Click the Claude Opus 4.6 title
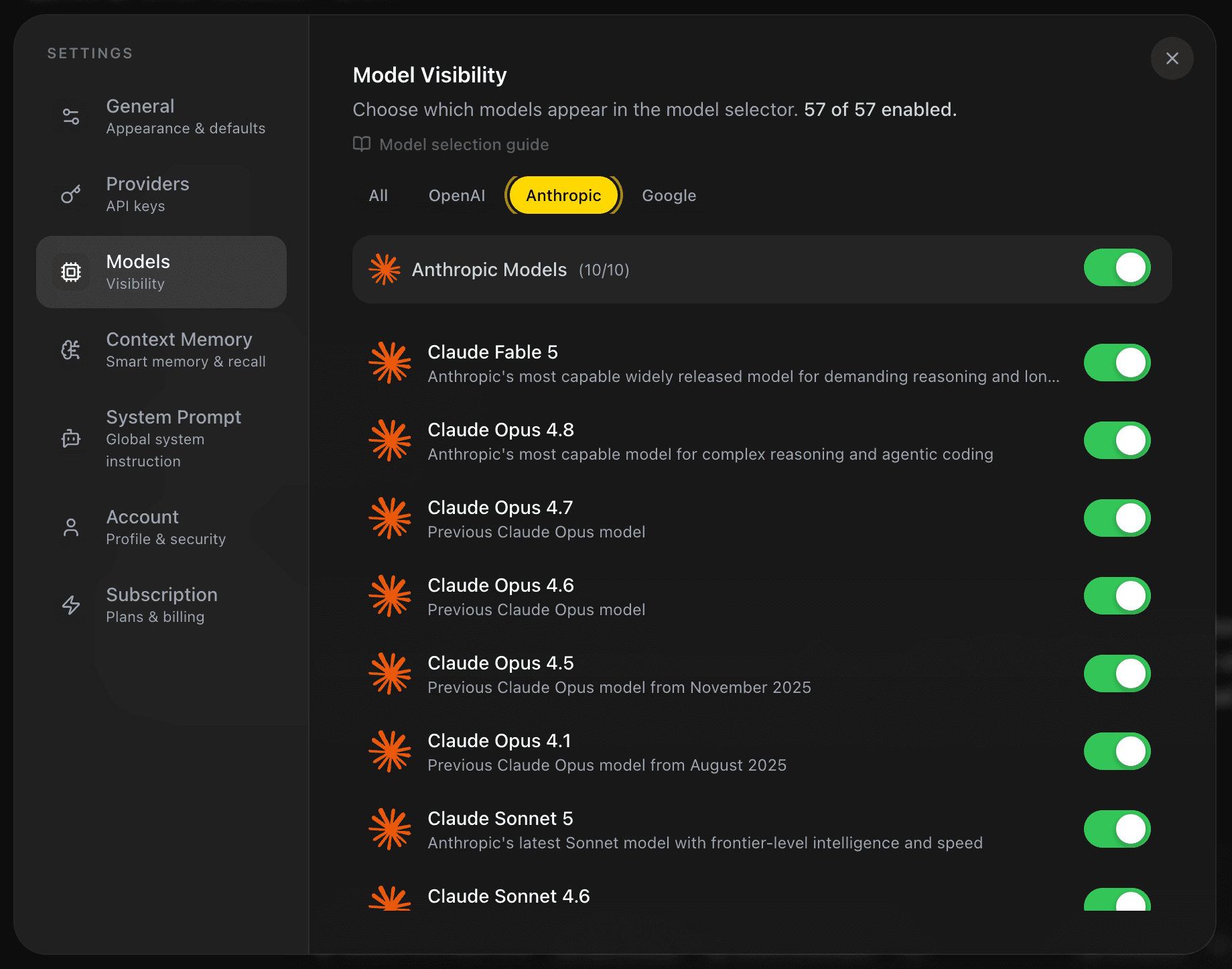The image size is (1232, 969). point(500,585)
